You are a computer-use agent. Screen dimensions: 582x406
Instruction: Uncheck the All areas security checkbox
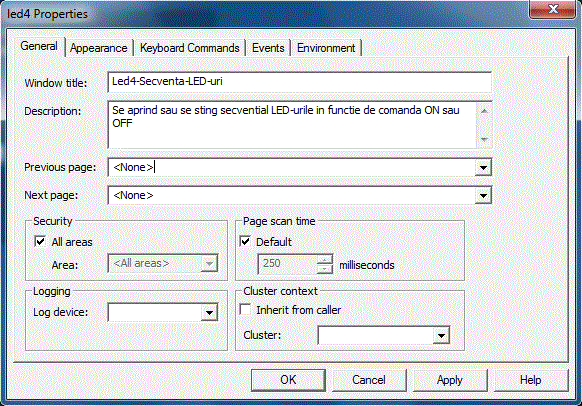click(x=40, y=242)
